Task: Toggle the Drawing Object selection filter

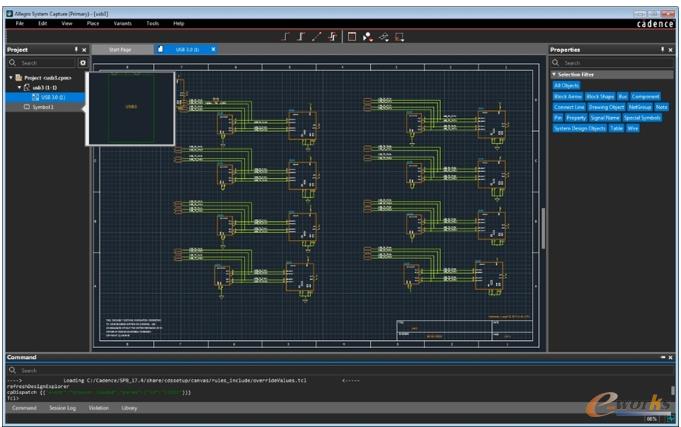Action: [606, 107]
